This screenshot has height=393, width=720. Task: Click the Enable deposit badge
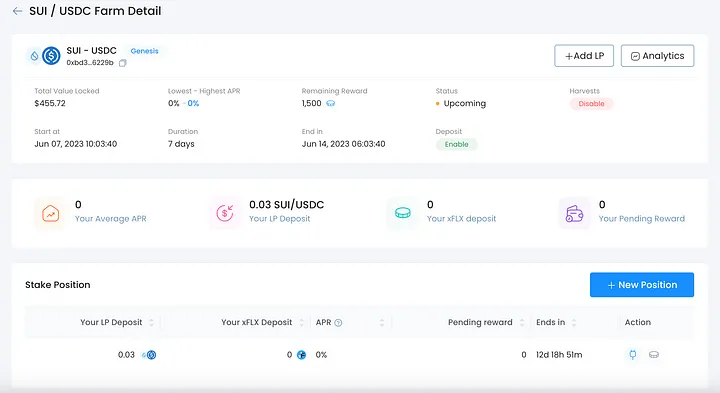456,144
